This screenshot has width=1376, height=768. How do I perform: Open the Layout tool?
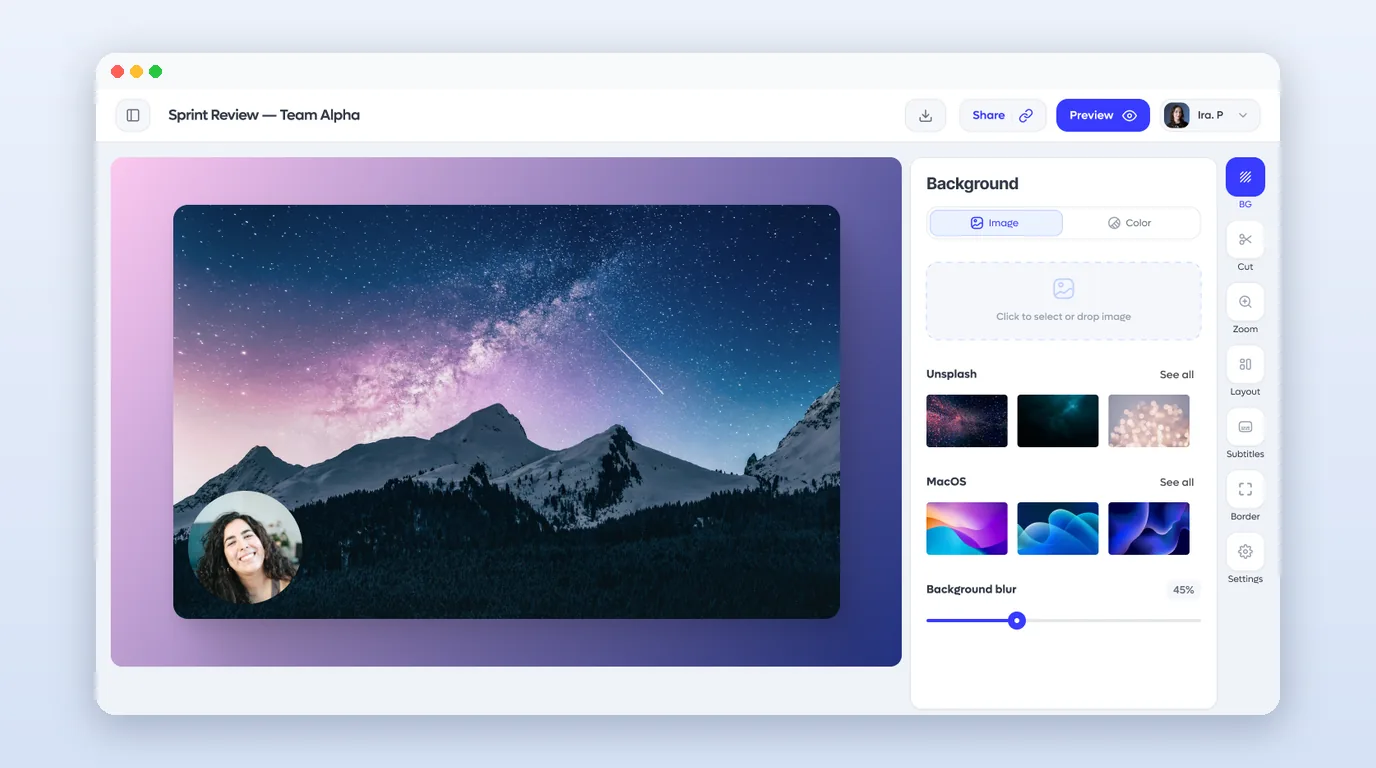click(x=1245, y=364)
